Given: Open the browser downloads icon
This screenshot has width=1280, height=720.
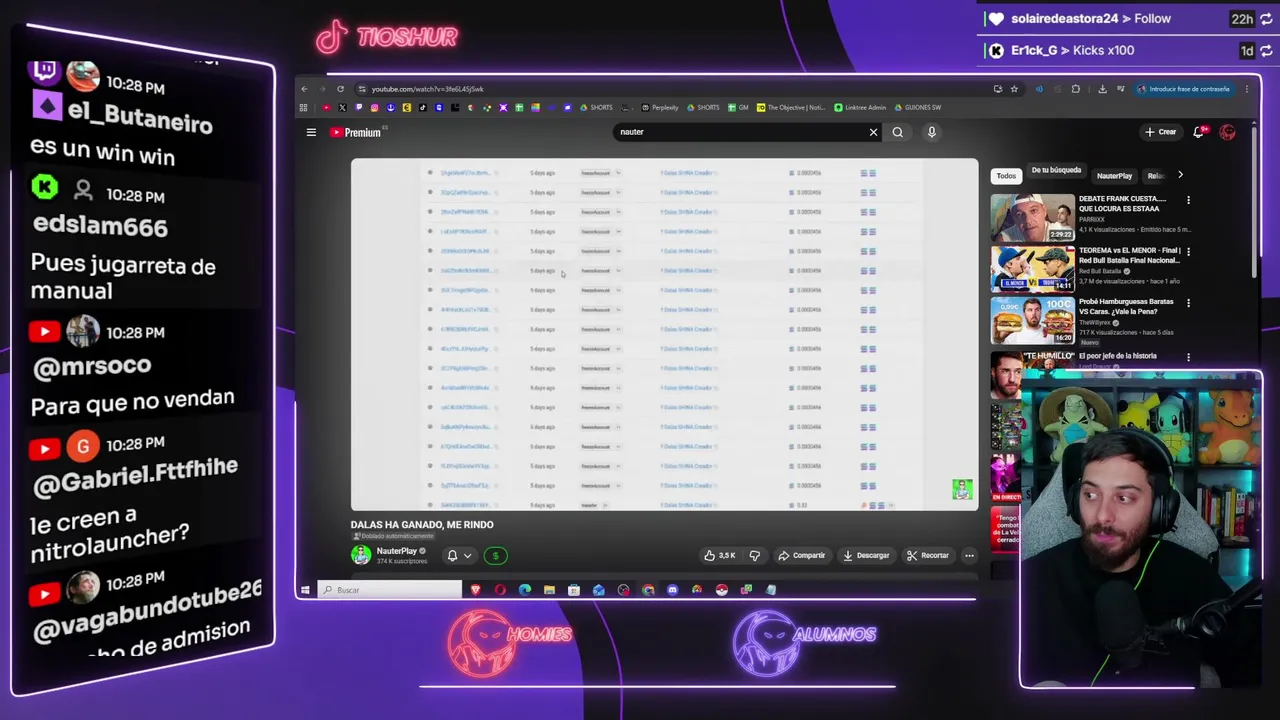Looking at the screenshot, I should click(1102, 89).
